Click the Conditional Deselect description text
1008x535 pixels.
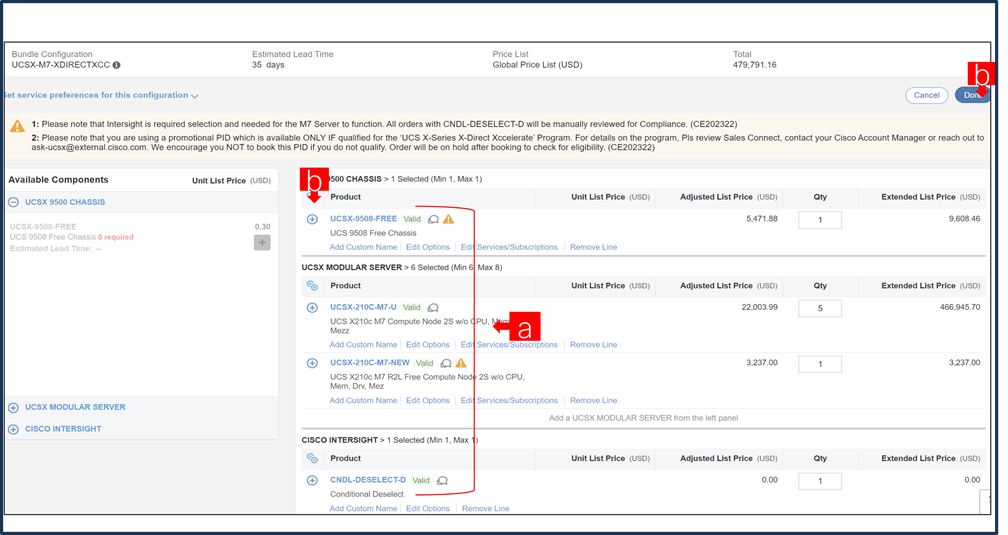pyautogui.click(x=367, y=494)
